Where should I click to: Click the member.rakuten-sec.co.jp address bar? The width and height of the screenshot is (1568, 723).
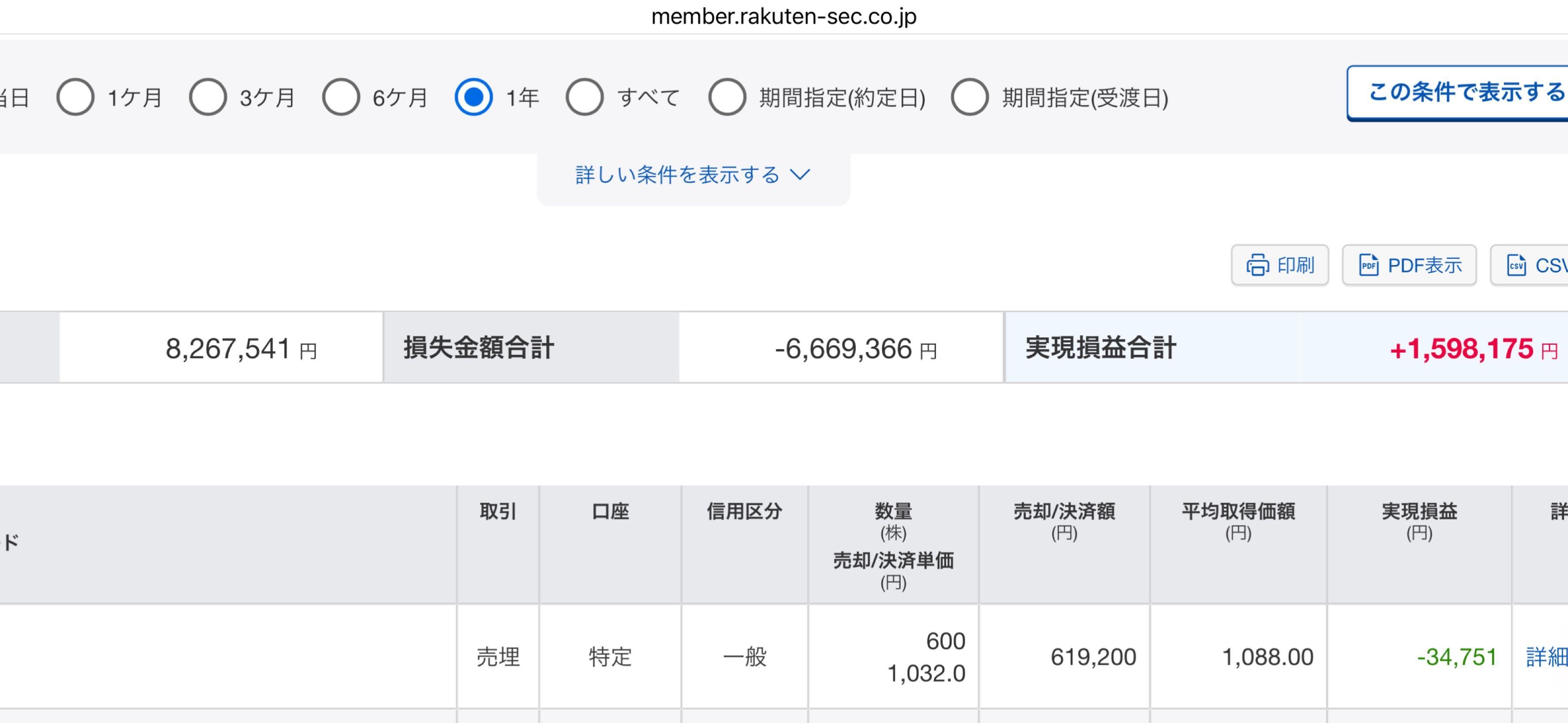[784, 17]
